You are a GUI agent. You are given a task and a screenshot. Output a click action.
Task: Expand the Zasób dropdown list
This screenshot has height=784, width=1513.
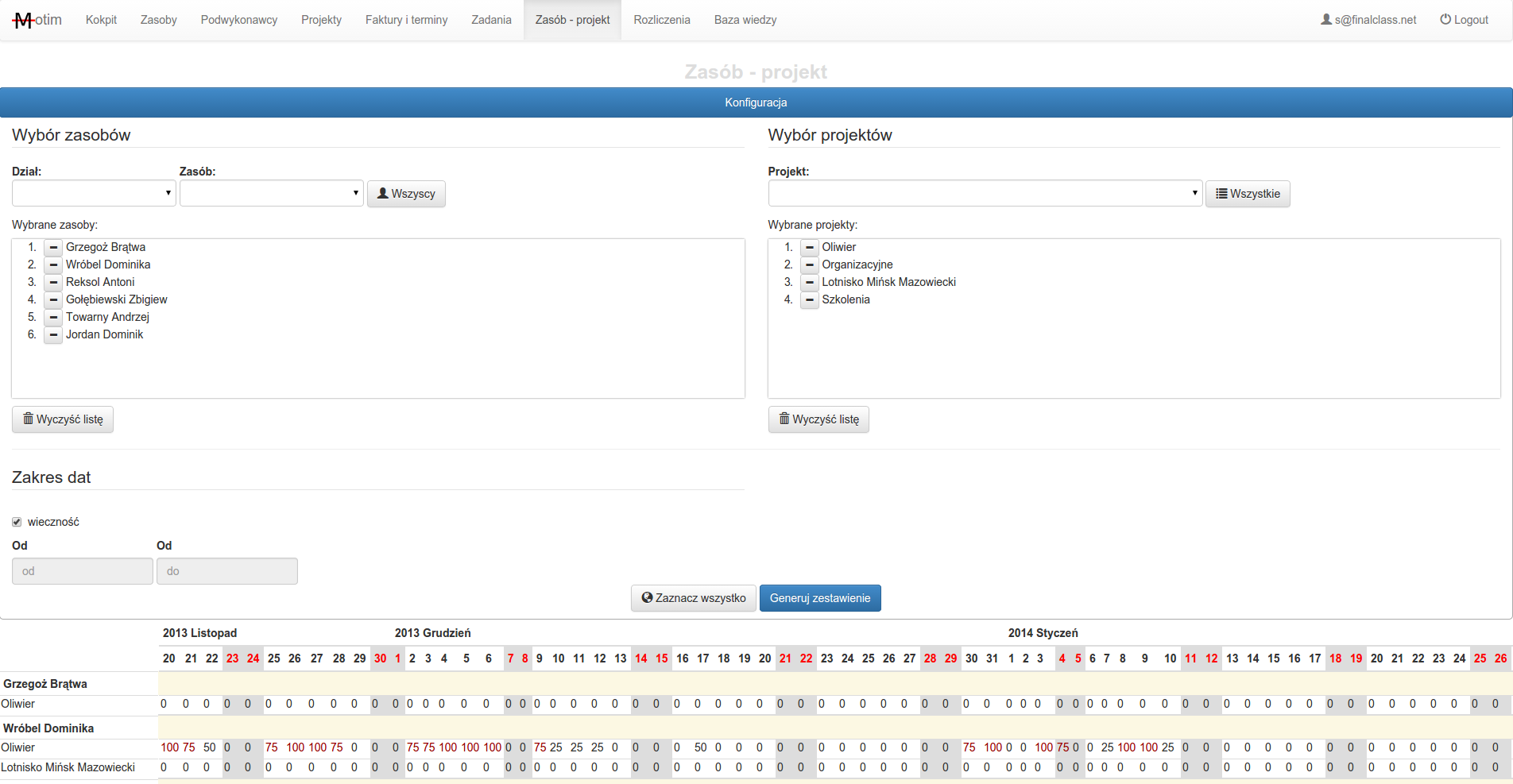pos(271,193)
